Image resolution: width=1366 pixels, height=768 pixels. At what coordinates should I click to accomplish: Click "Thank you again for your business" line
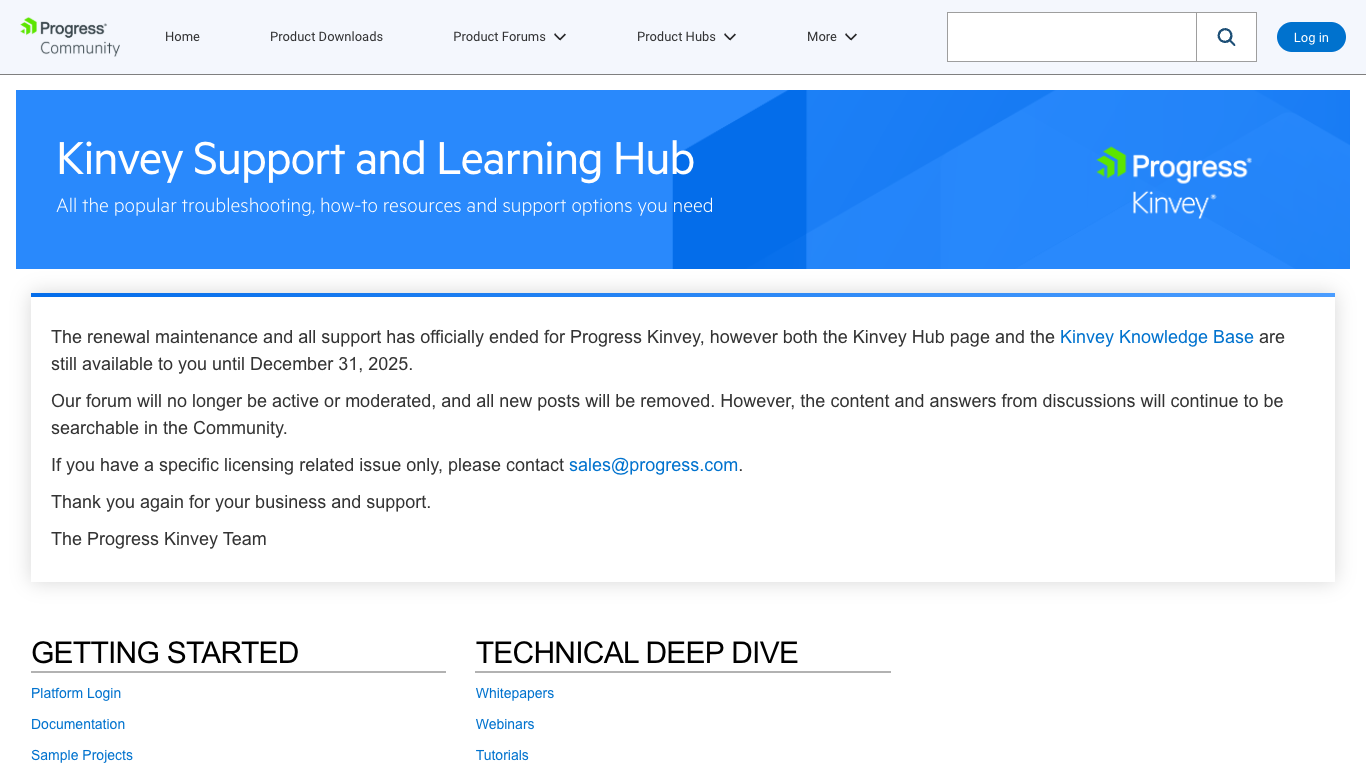click(x=241, y=502)
